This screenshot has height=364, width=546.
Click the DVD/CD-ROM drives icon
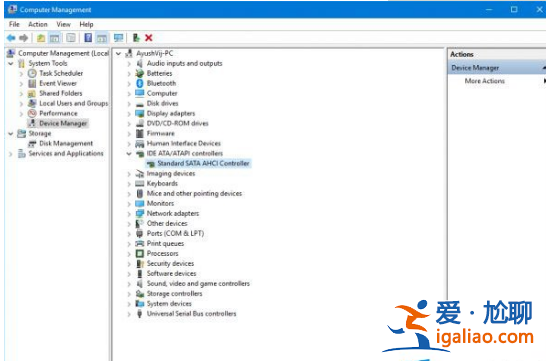140,123
